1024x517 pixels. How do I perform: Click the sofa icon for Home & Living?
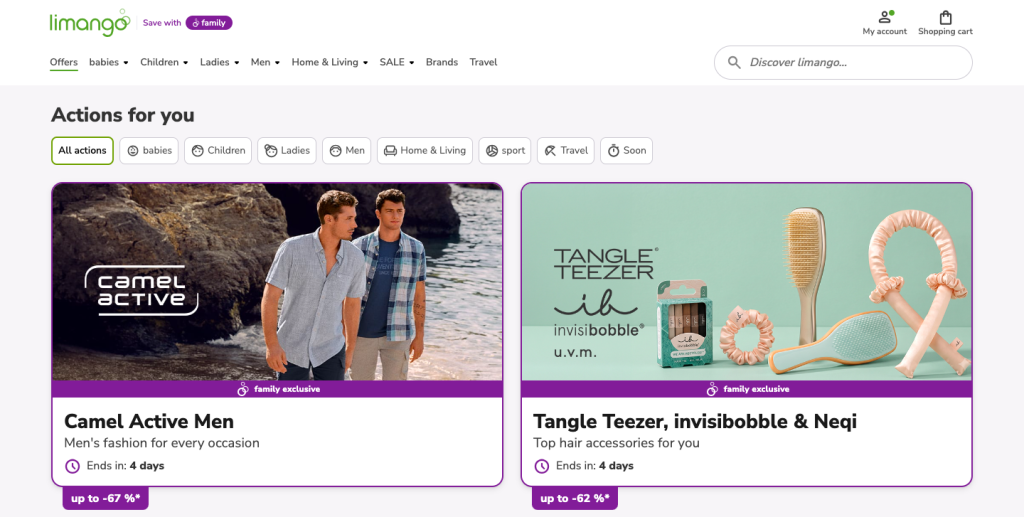391,151
